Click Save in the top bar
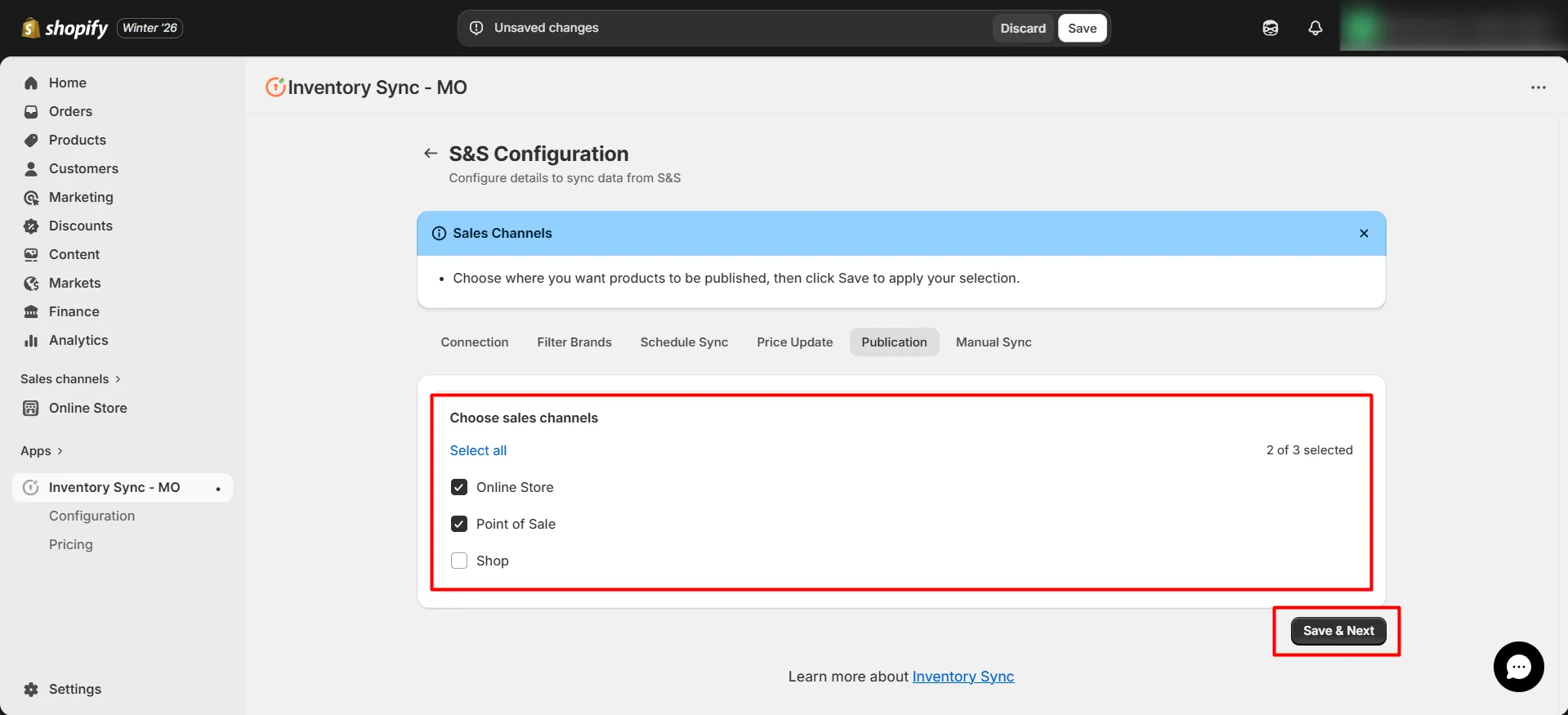This screenshot has height=715, width=1568. point(1082,28)
